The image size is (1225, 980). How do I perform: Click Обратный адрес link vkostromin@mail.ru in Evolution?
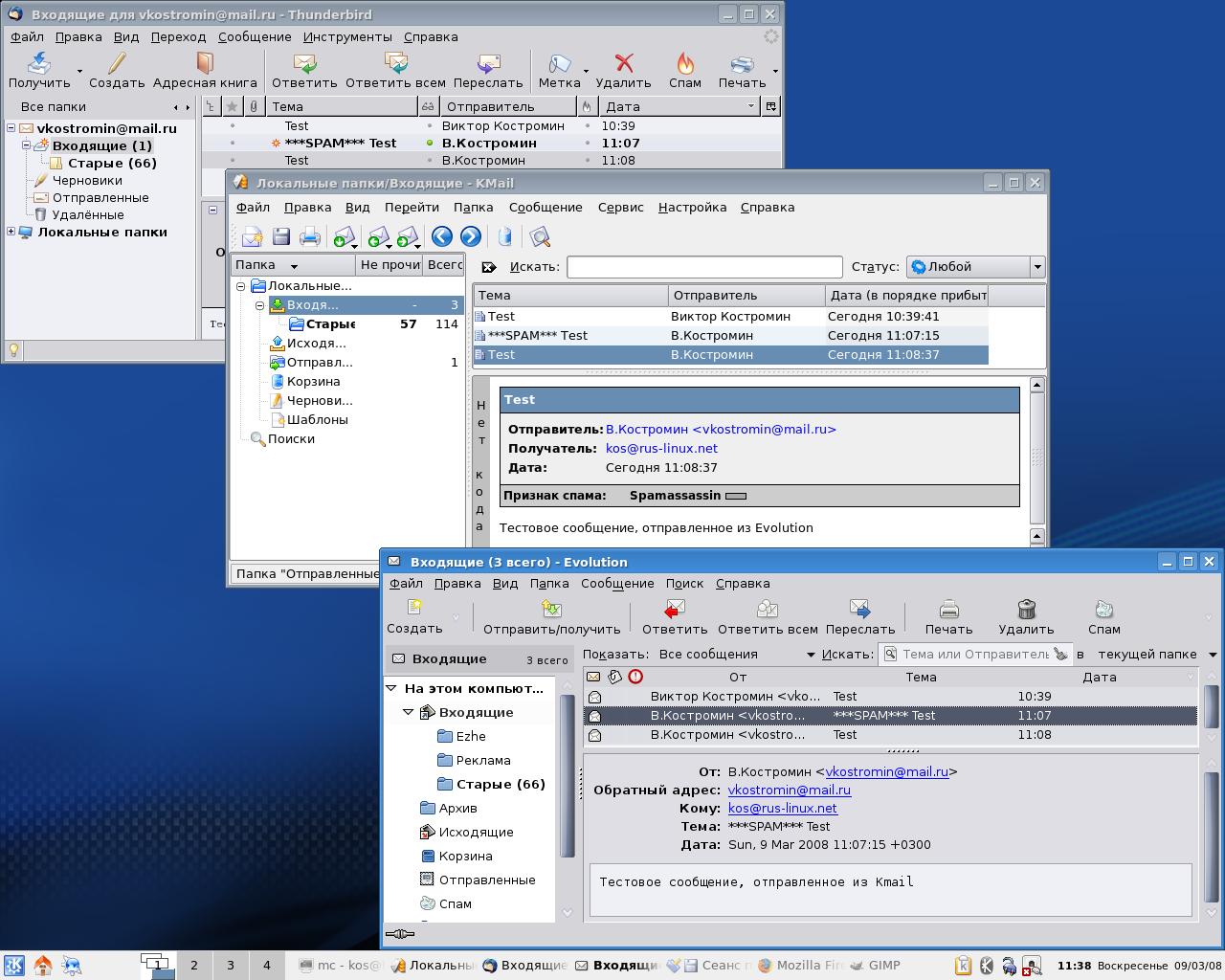(790, 791)
